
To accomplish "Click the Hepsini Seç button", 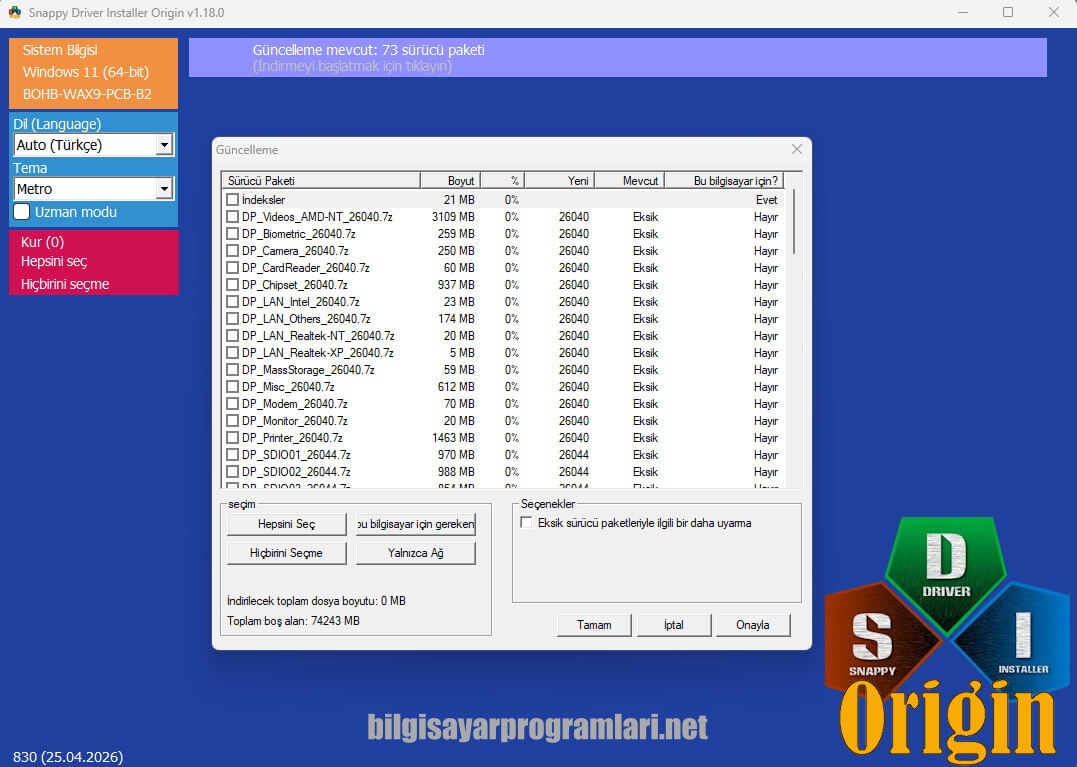I will 286,524.
